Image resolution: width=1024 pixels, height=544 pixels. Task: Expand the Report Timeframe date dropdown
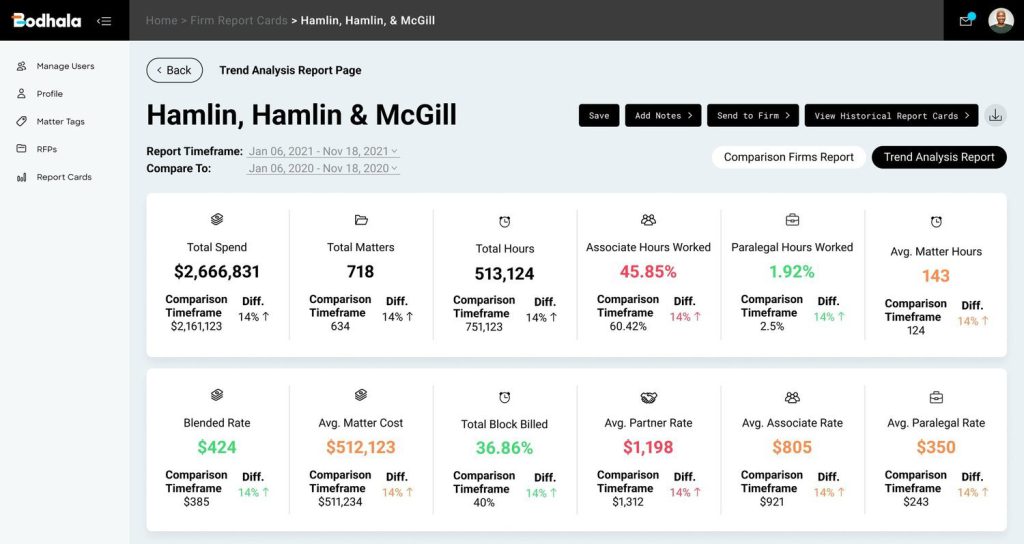click(x=323, y=152)
